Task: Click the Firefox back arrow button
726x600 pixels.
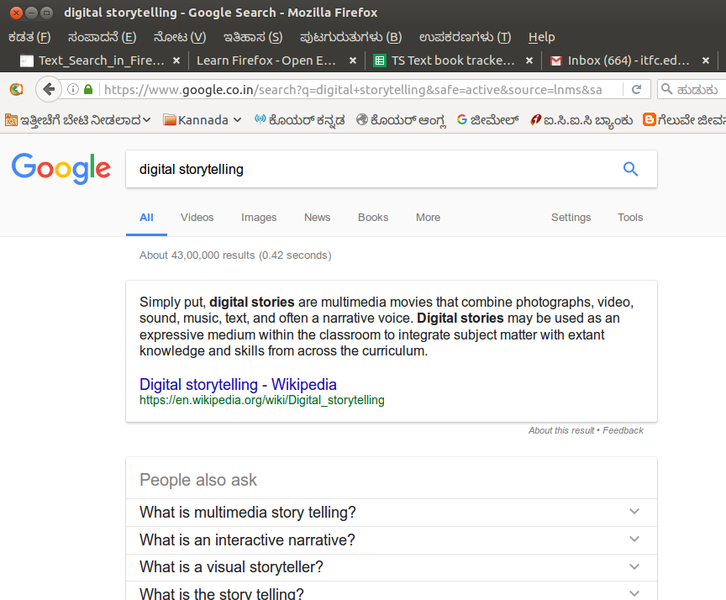Action: (49, 89)
